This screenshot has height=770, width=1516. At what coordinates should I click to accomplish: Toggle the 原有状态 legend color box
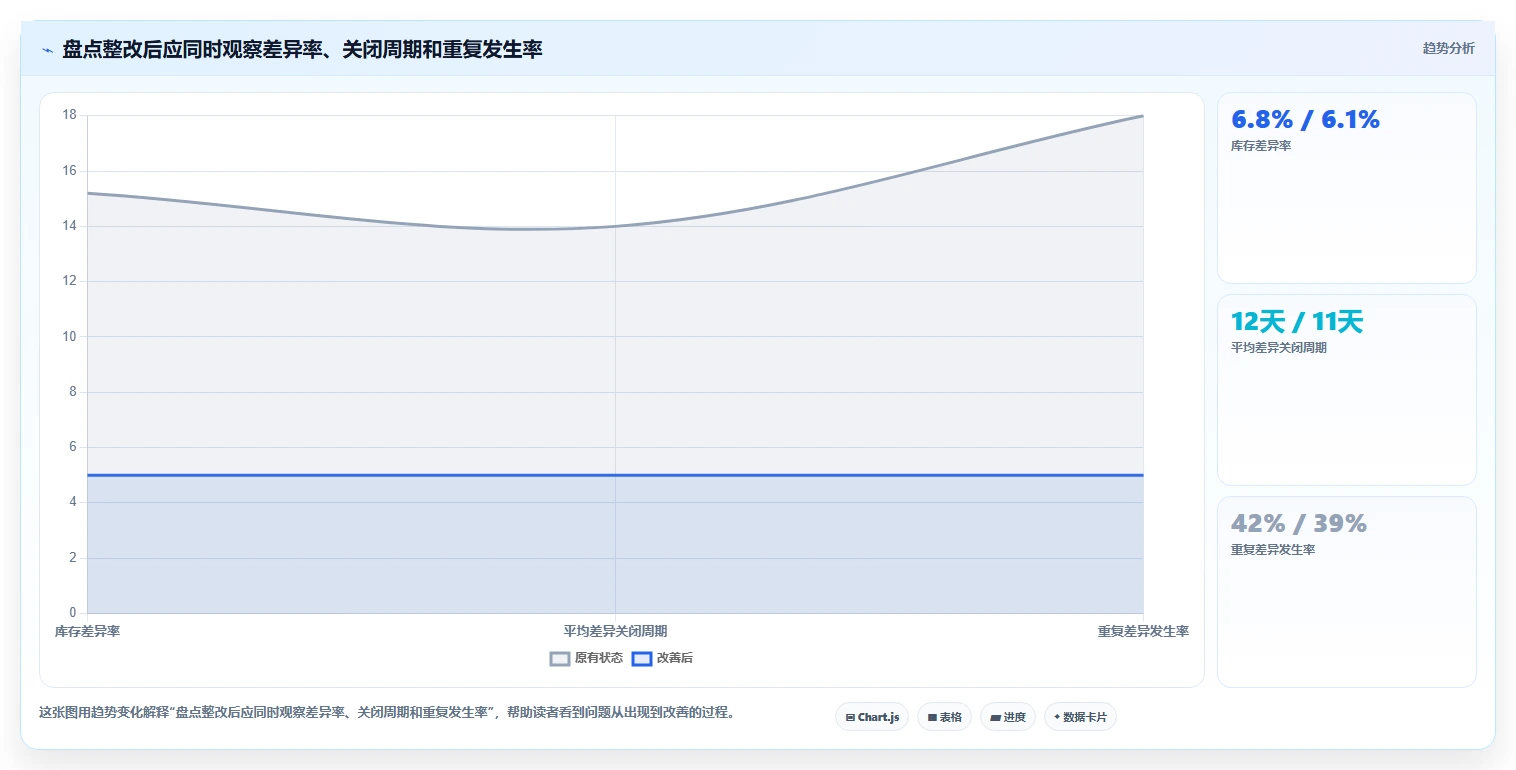(x=560, y=658)
